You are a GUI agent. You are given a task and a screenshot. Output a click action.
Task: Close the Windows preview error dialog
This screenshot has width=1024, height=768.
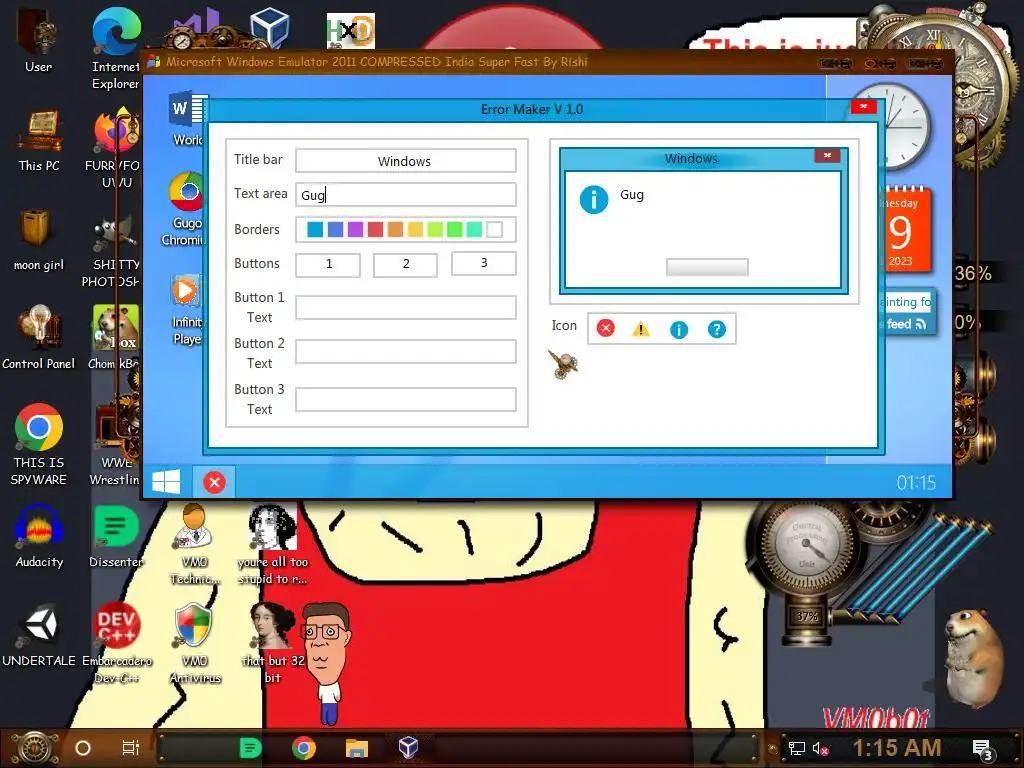[x=827, y=155]
